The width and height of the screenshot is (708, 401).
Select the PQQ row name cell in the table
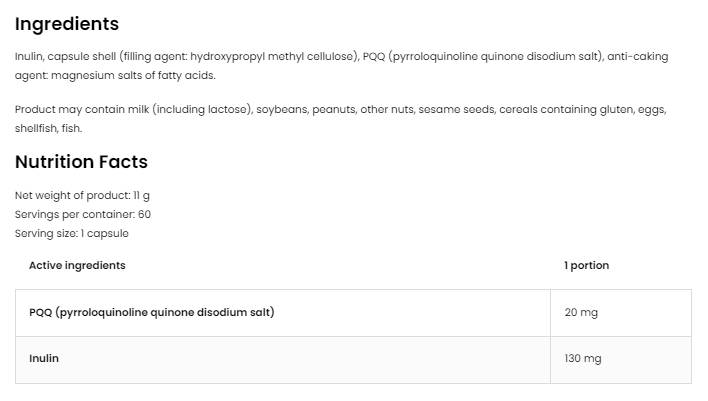151,312
